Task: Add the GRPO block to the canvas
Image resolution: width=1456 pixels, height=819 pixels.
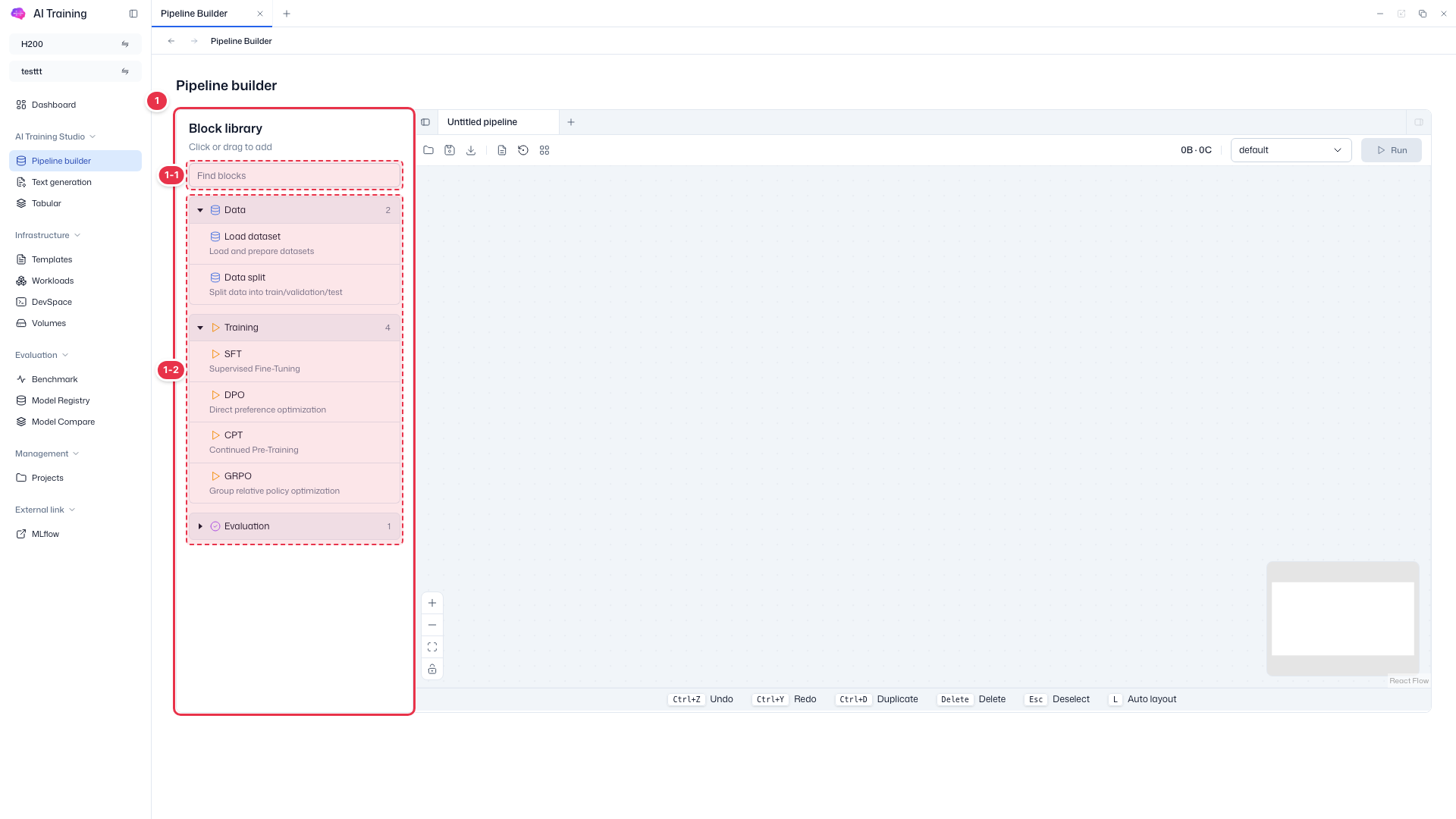Action: tap(294, 483)
